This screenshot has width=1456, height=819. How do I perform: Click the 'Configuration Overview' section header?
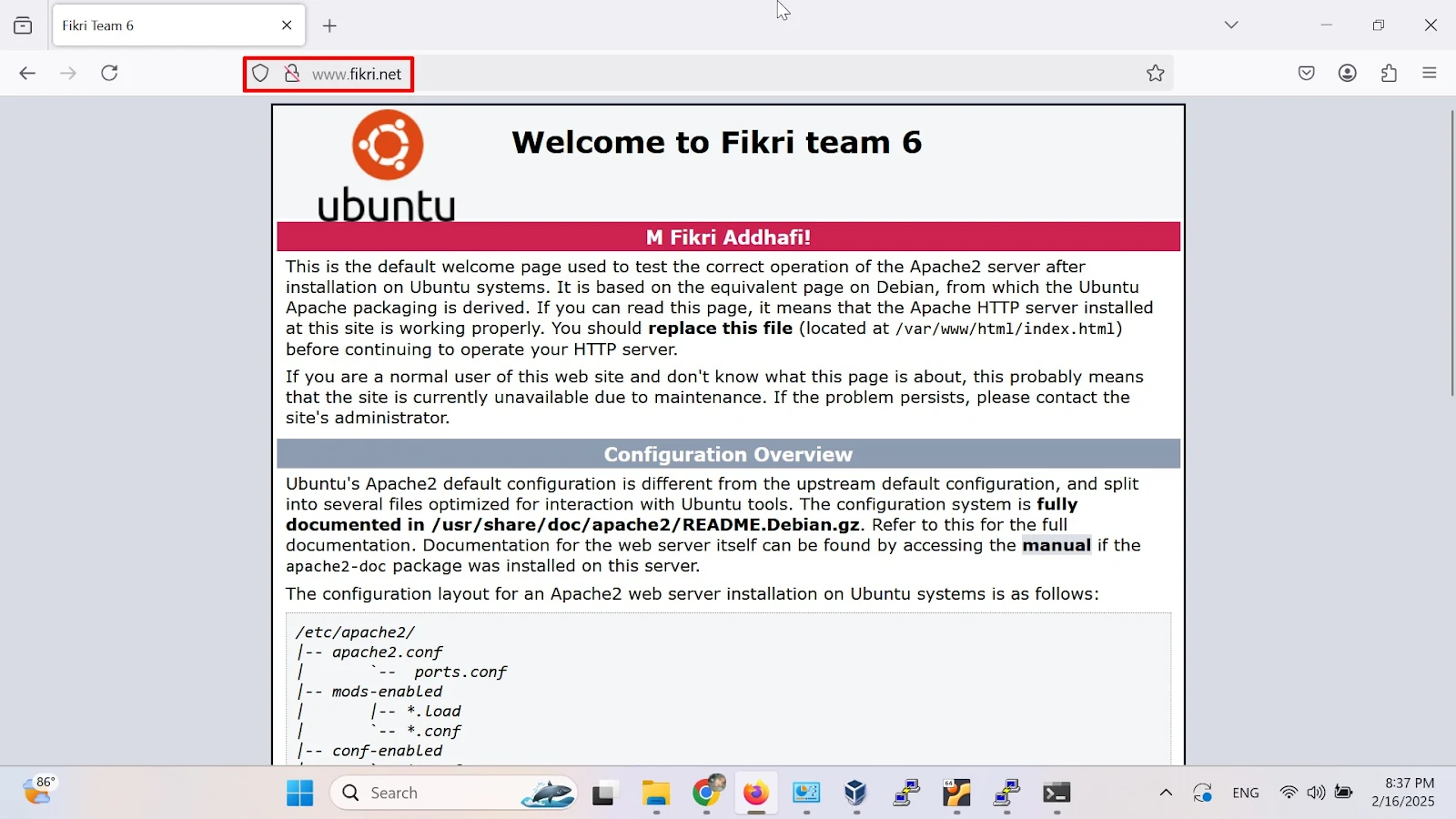pyautogui.click(x=728, y=454)
